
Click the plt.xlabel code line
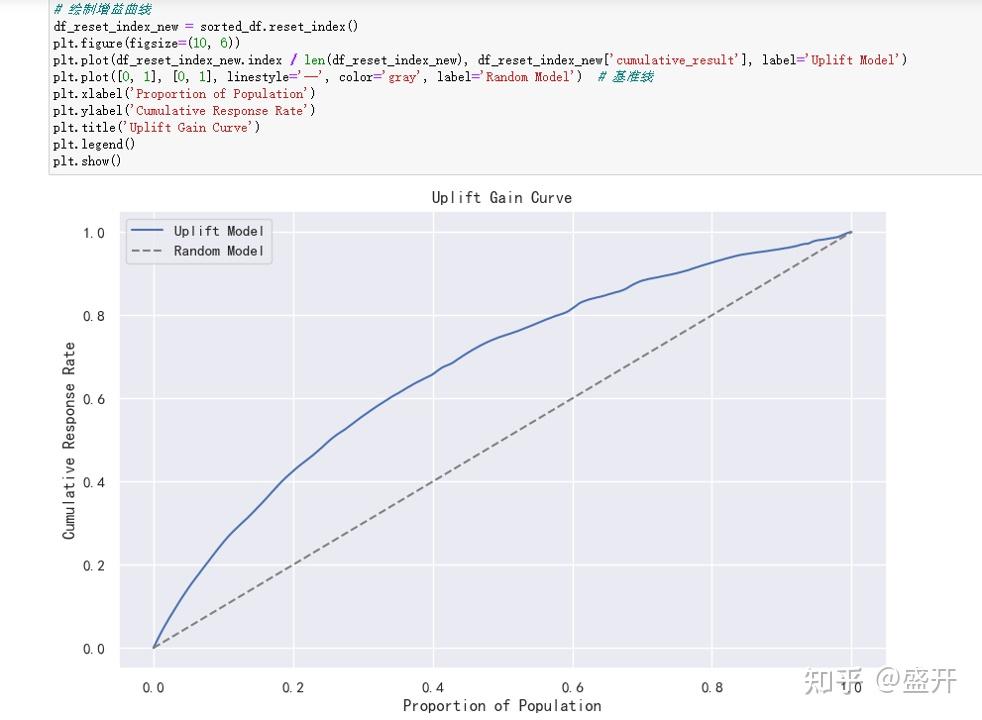[x=184, y=94]
